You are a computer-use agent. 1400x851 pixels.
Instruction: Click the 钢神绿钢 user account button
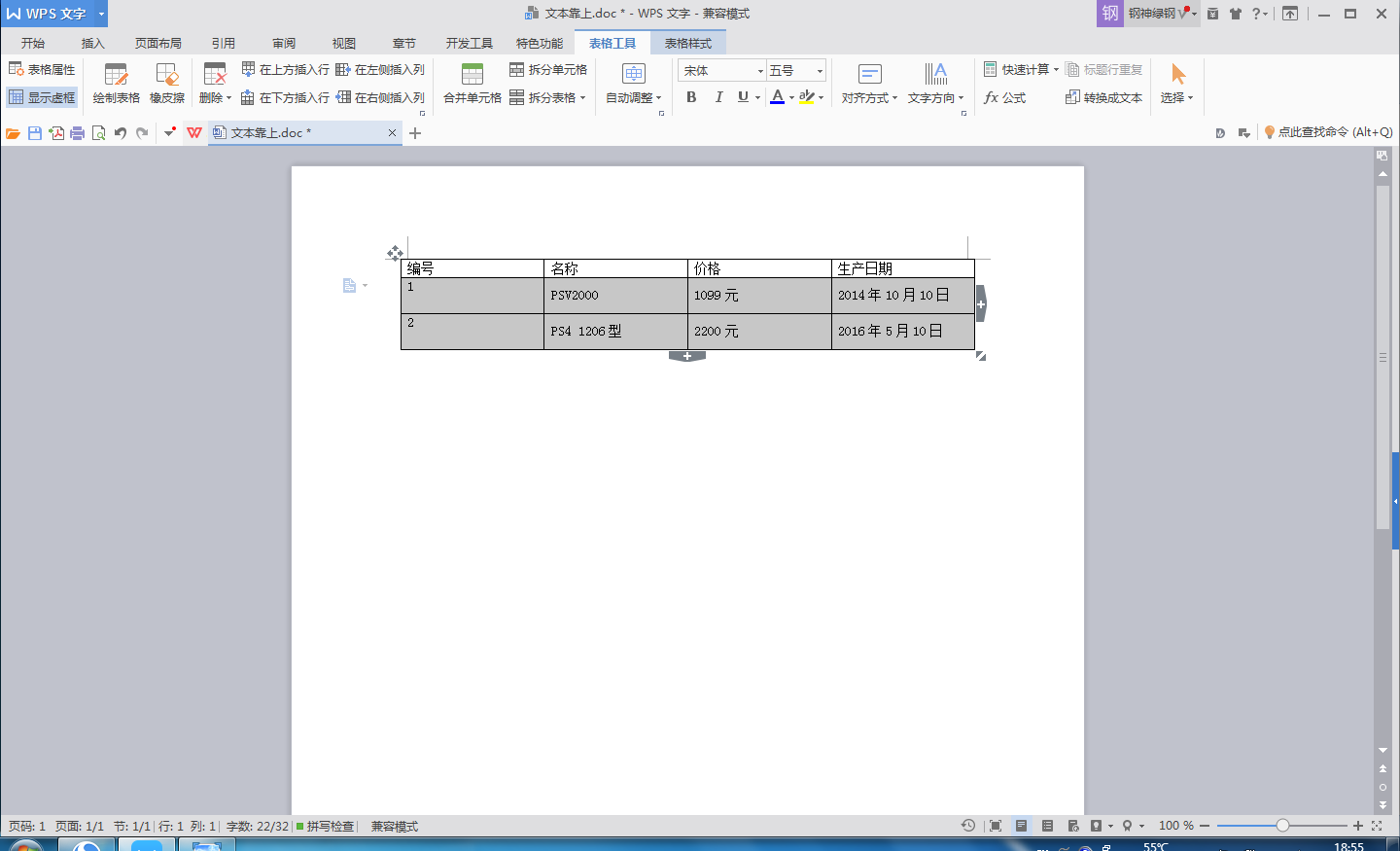click(1147, 14)
